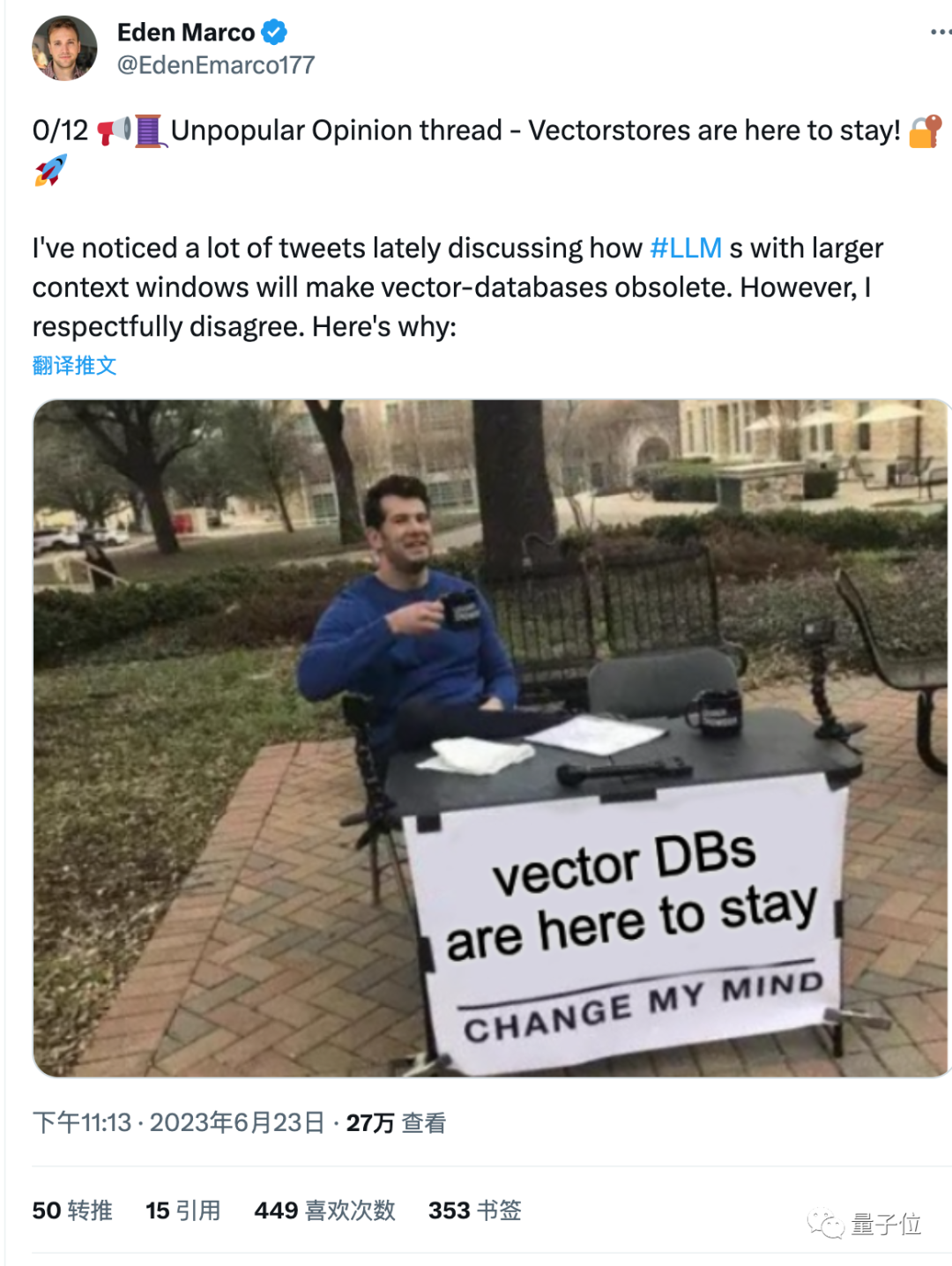Open the 449 喜欢次数 likes list
The width and height of the screenshot is (952, 1266).
pyautogui.click(x=324, y=1210)
